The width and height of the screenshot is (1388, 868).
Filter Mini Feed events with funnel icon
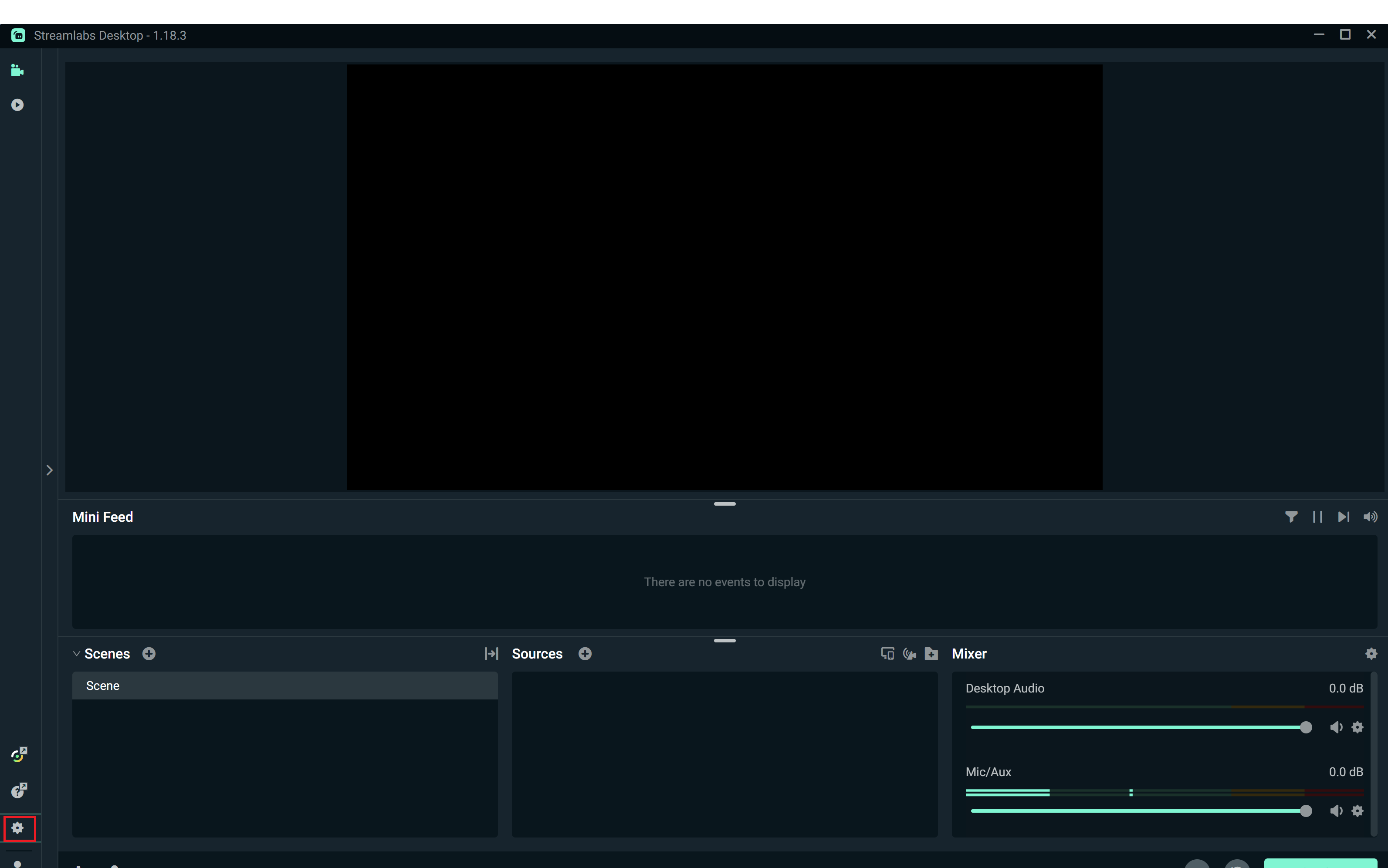coord(1291,517)
